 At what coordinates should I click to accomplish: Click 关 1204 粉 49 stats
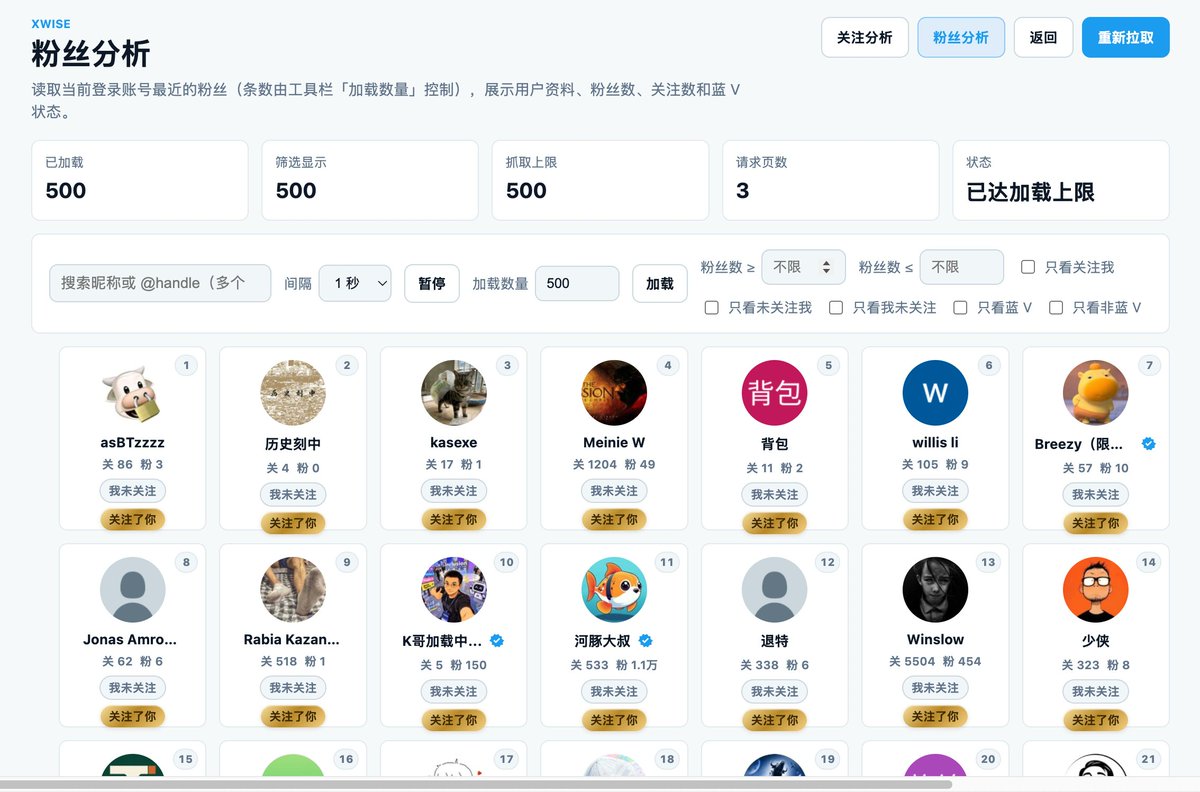coord(614,464)
